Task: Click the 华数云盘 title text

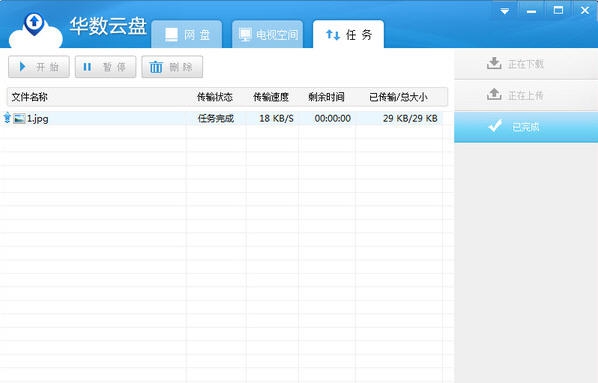Action: [x=108, y=26]
